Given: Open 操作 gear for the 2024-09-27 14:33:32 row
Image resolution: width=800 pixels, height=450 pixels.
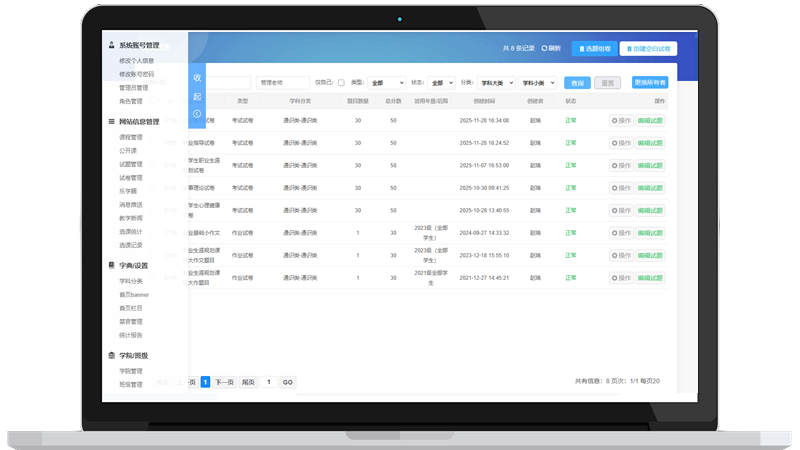Looking at the screenshot, I should [621, 233].
